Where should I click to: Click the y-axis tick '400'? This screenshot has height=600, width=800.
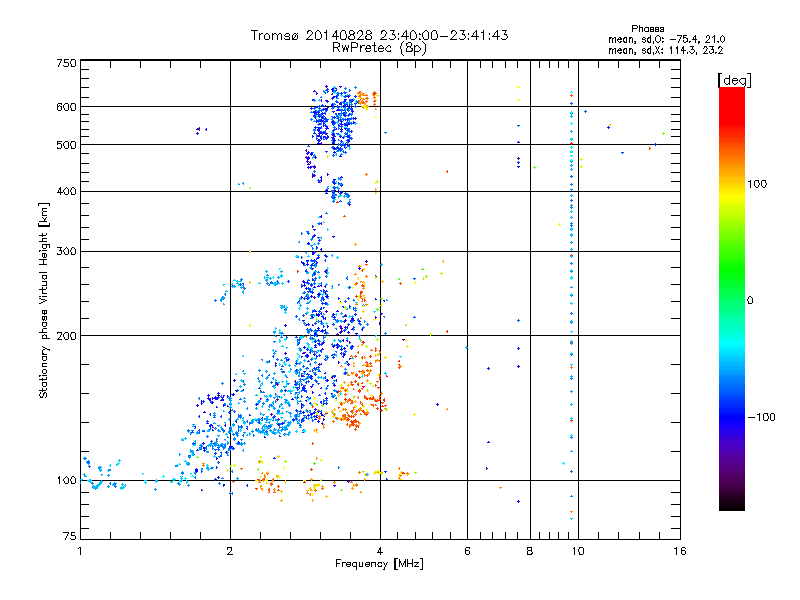(x=66, y=191)
